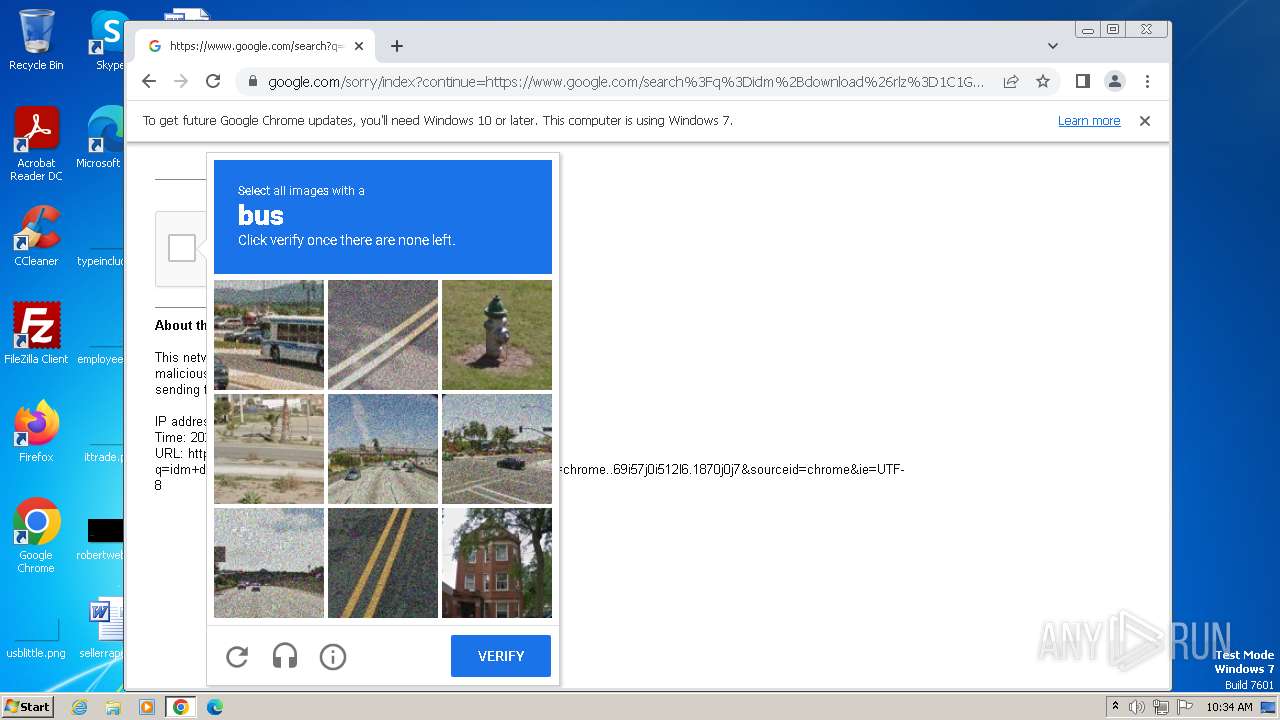
Task: Bookmark this tab with star
Action: 1043,81
